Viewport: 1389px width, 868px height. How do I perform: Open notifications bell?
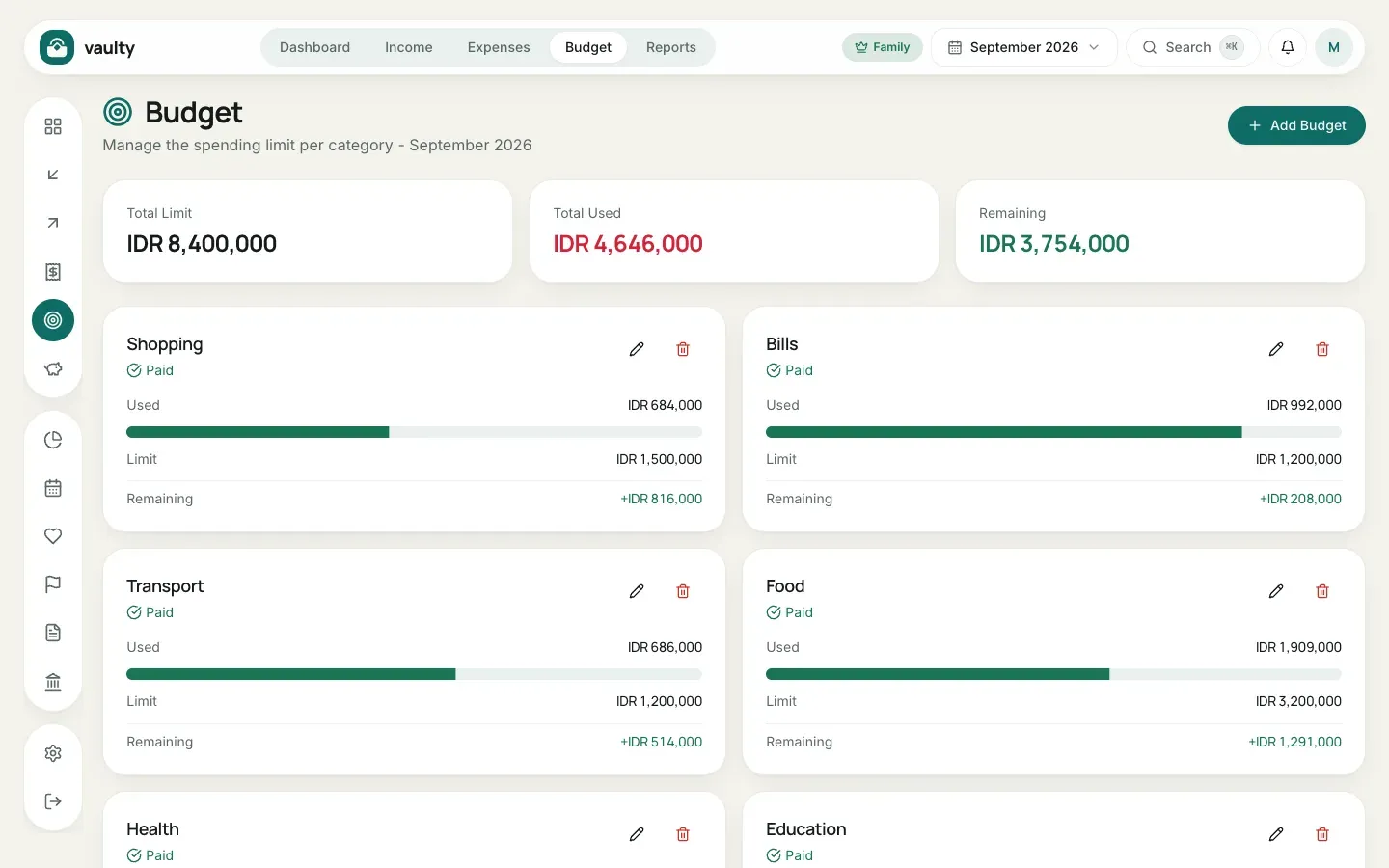pos(1288,47)
